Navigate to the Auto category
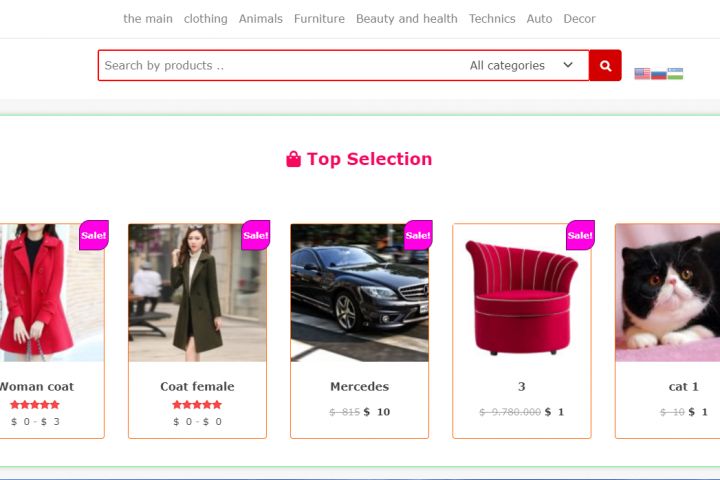 click(x=539, y=19)
